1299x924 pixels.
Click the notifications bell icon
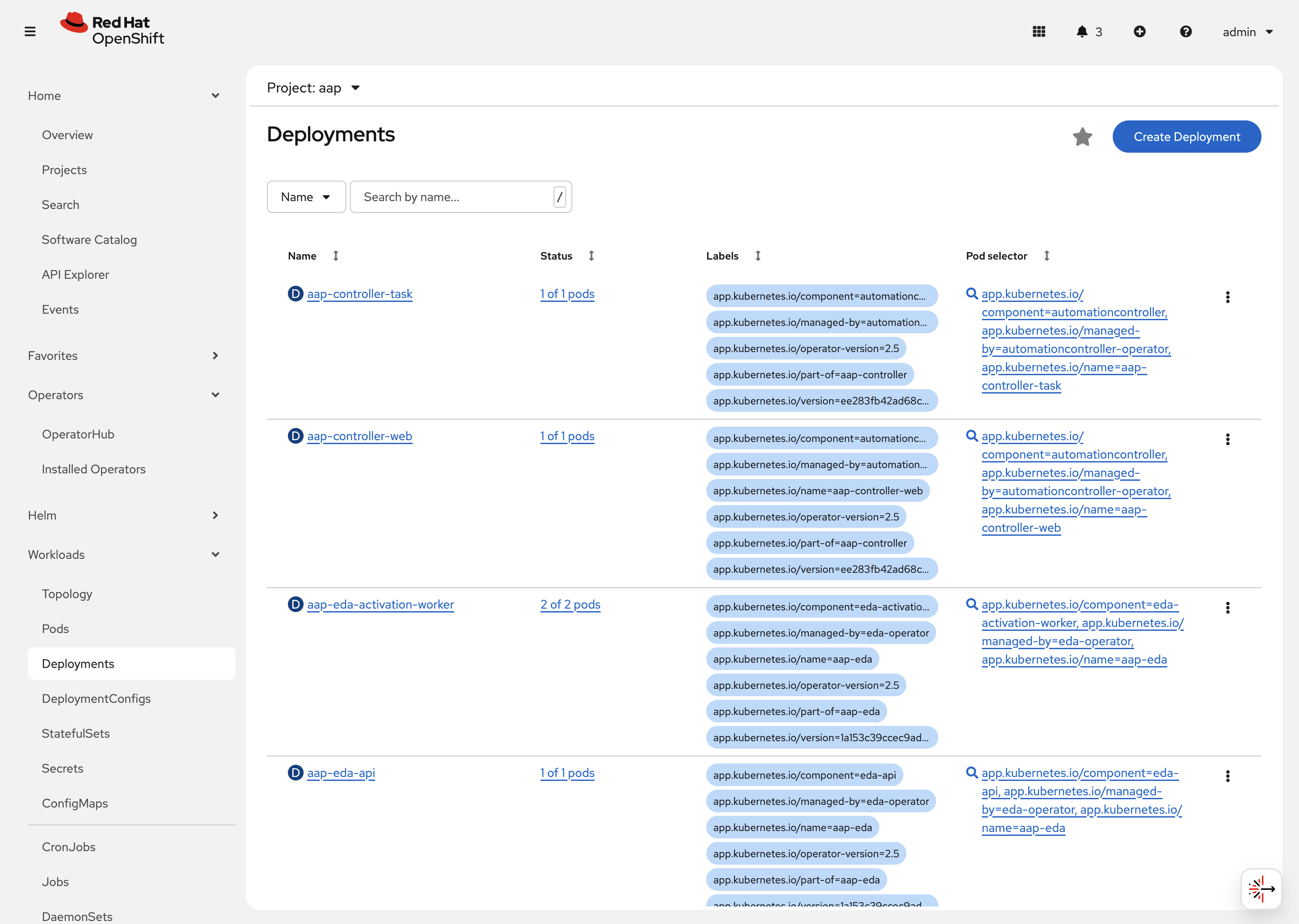(1082, 32)
